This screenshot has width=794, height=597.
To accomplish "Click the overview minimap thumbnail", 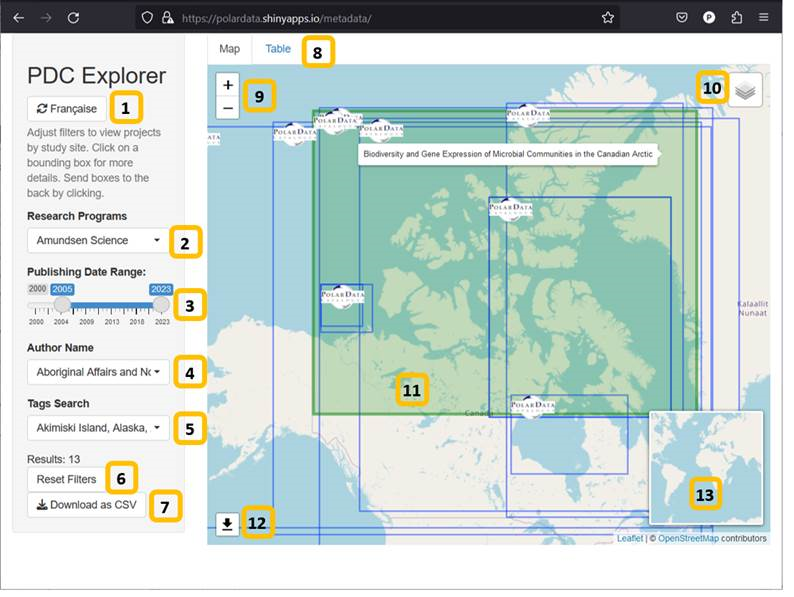I will 705,468.
